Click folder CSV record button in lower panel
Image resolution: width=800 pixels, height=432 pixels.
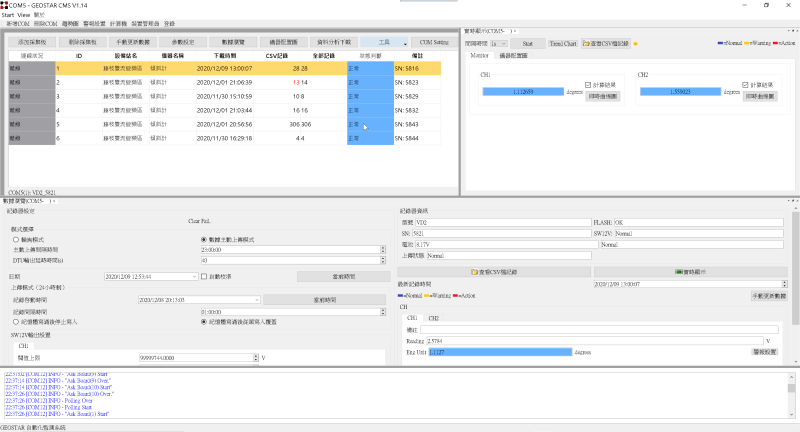494,271
